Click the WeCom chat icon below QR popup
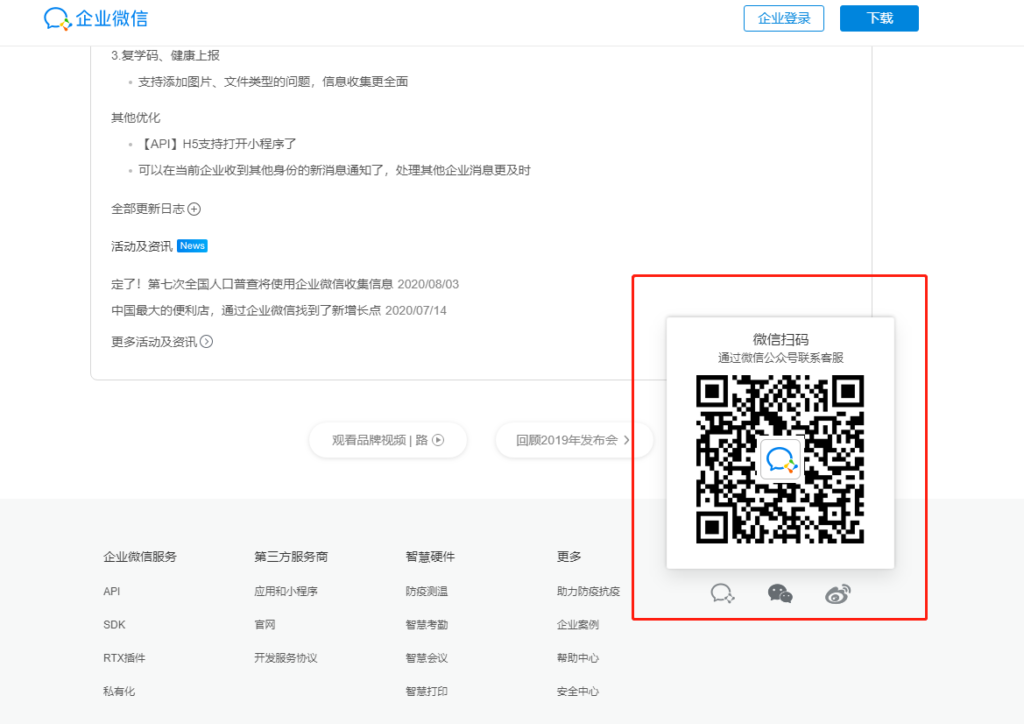 tap(722, 593)
